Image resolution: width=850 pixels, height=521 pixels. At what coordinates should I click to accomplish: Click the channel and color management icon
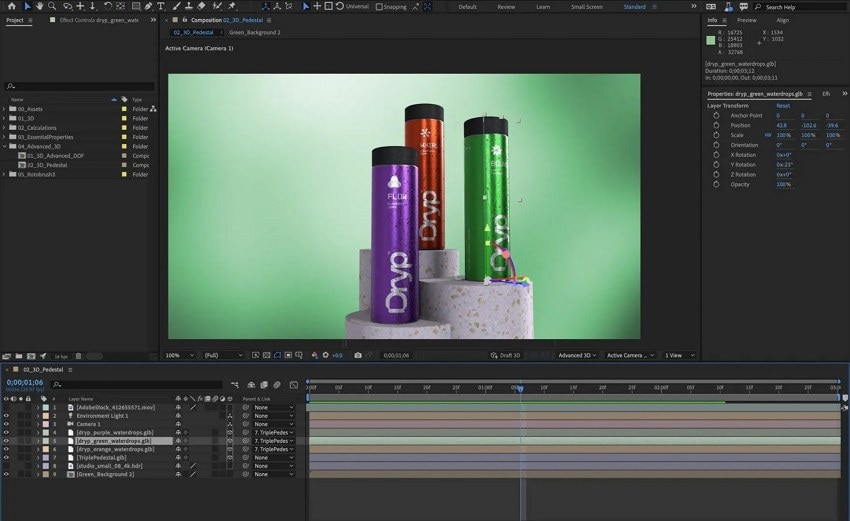(314, 355)
